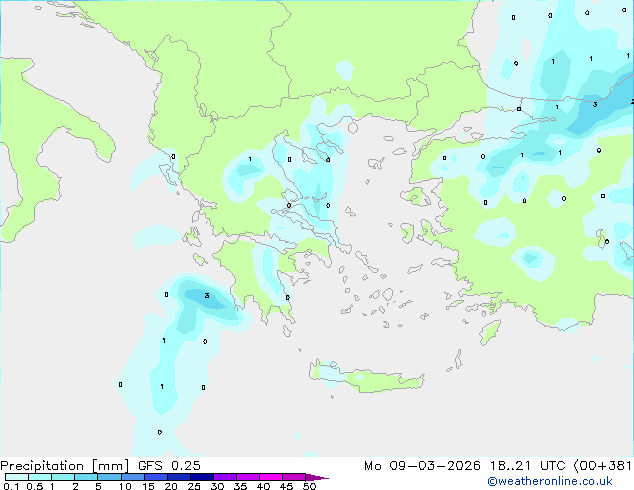Pick the 45–50 mm legend color swatch
Viewport: 634px width, 490px height.
[x=294, y=477]
